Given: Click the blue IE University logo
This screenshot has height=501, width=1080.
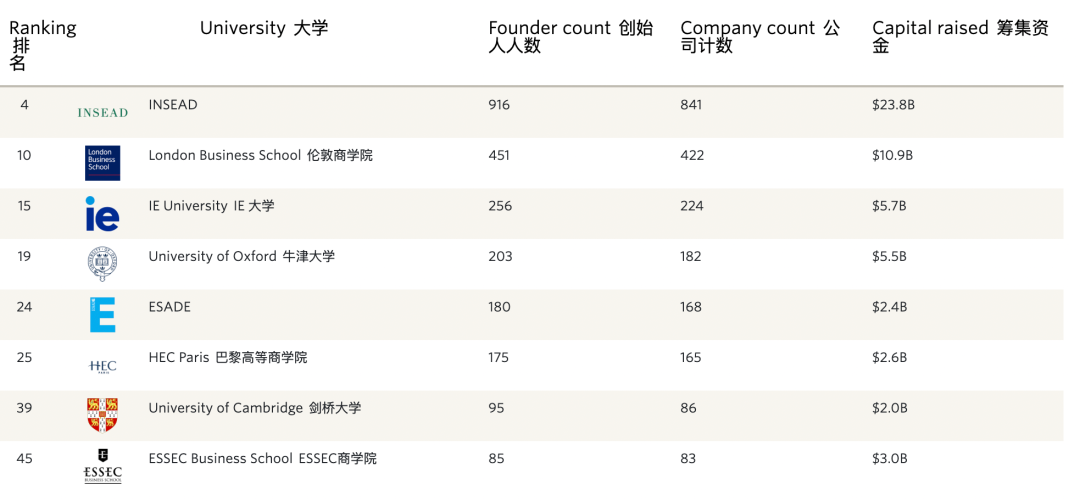Looking at the screenshot, I should coord(102,213).
